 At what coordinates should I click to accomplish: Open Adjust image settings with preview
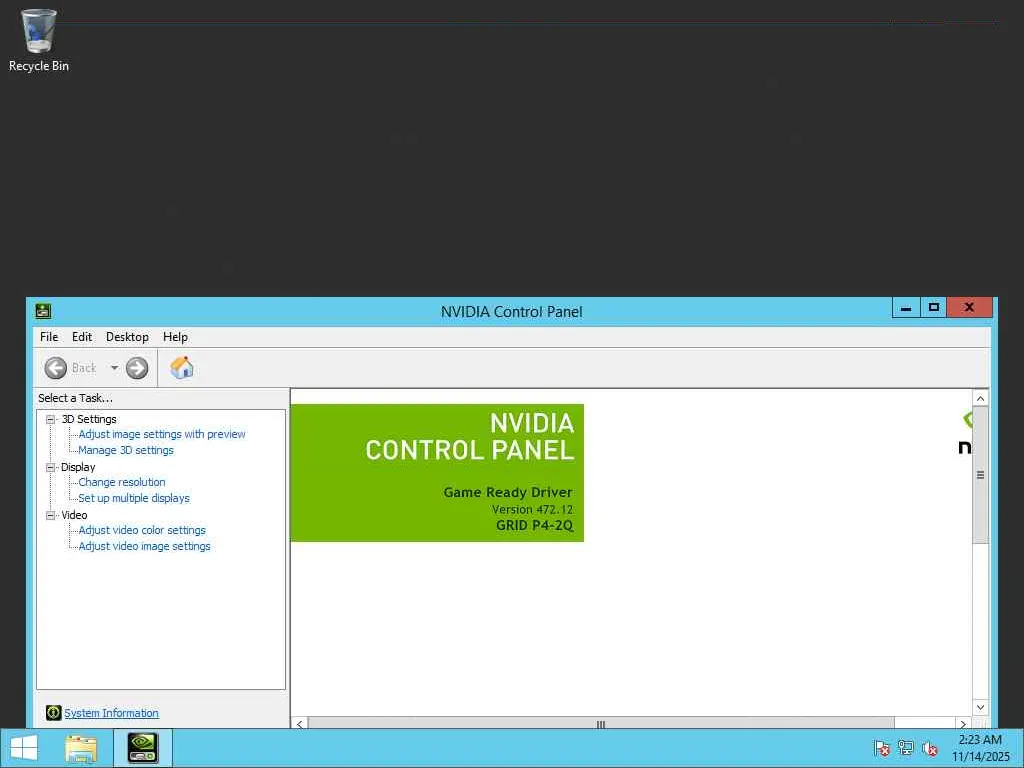162,434
